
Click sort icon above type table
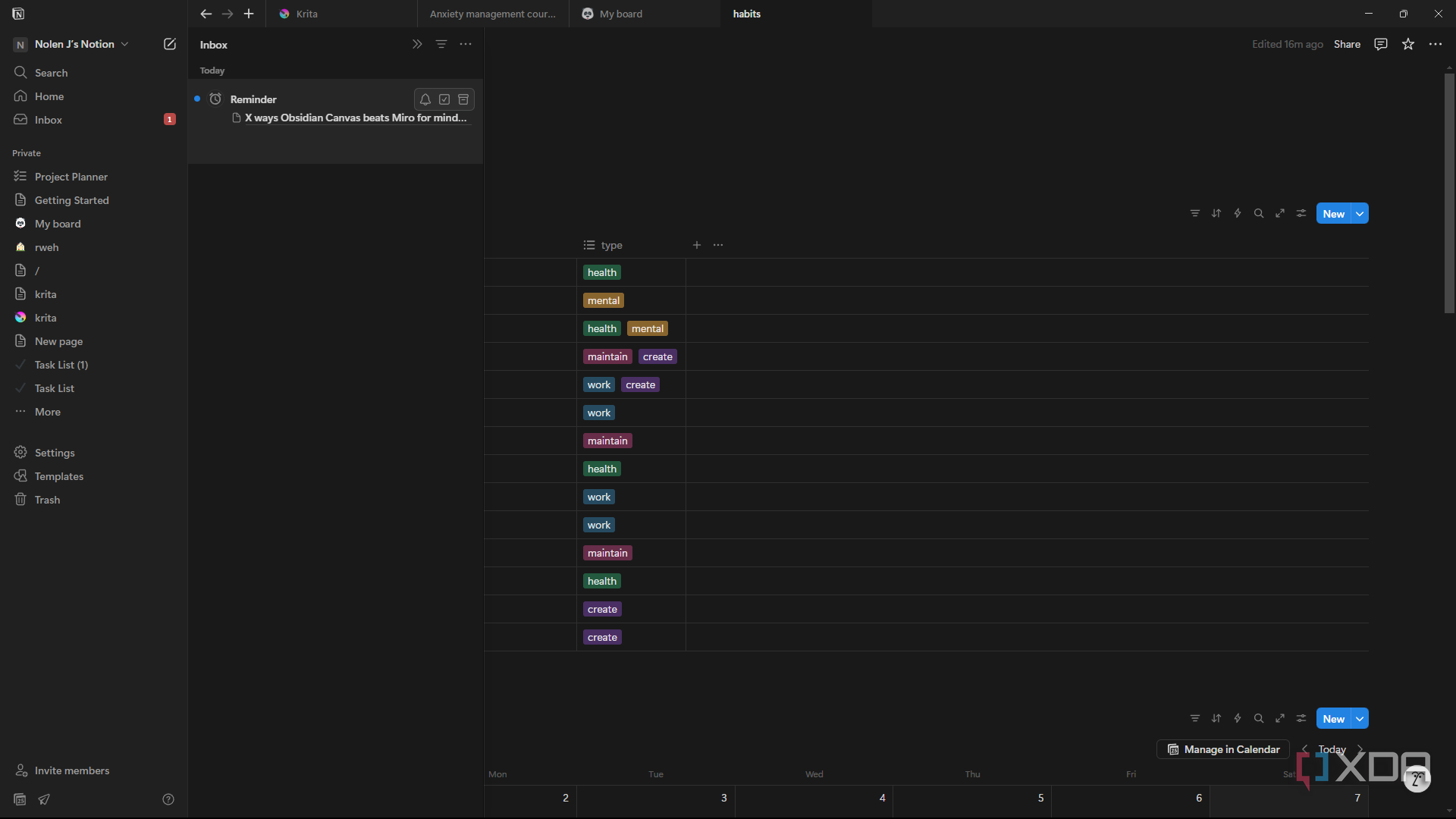pos(1216,213)
